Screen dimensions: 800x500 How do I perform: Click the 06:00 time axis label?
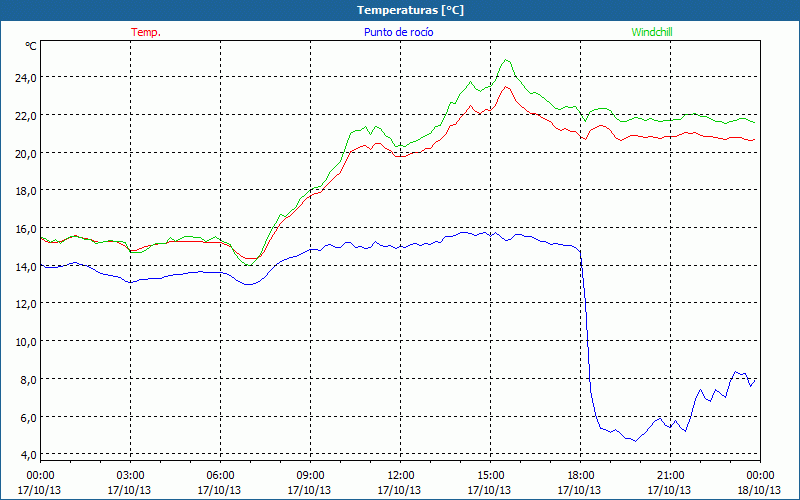[x=220, y=476]
